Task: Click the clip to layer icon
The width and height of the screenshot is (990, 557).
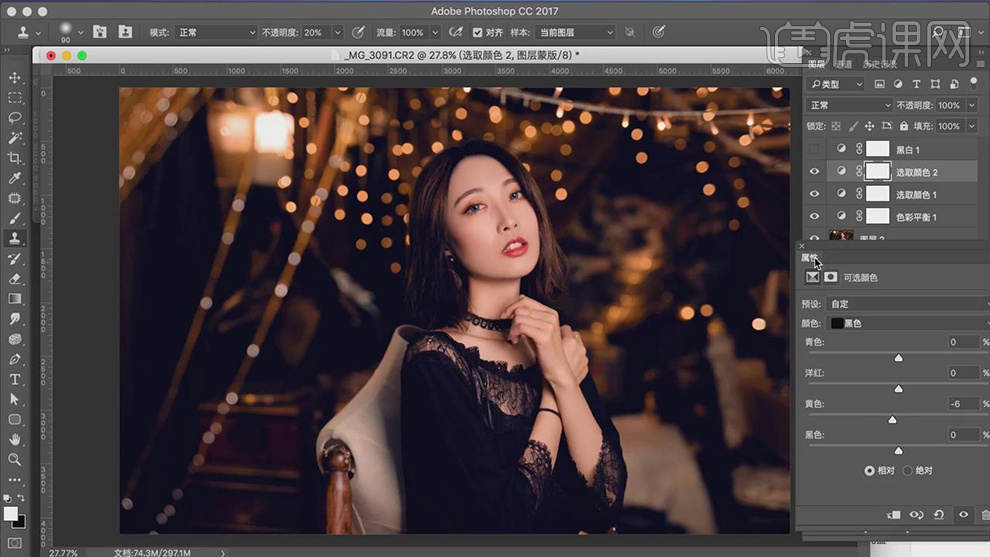Action: [x=895, y=515]
